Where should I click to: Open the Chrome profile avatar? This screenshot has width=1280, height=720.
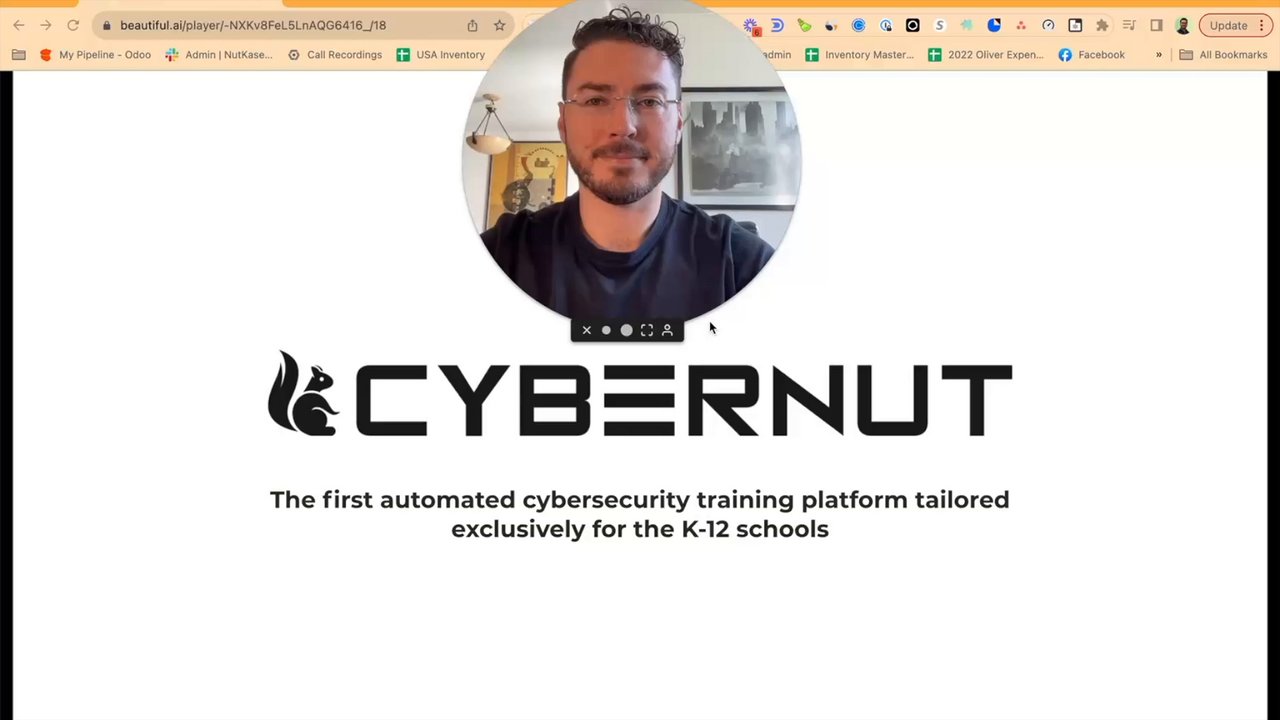click(1183, 25)
